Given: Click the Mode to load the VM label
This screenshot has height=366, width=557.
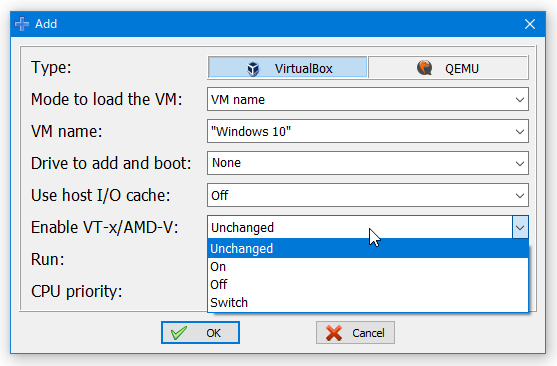Looking at the screenshot, I should [107, 99].
